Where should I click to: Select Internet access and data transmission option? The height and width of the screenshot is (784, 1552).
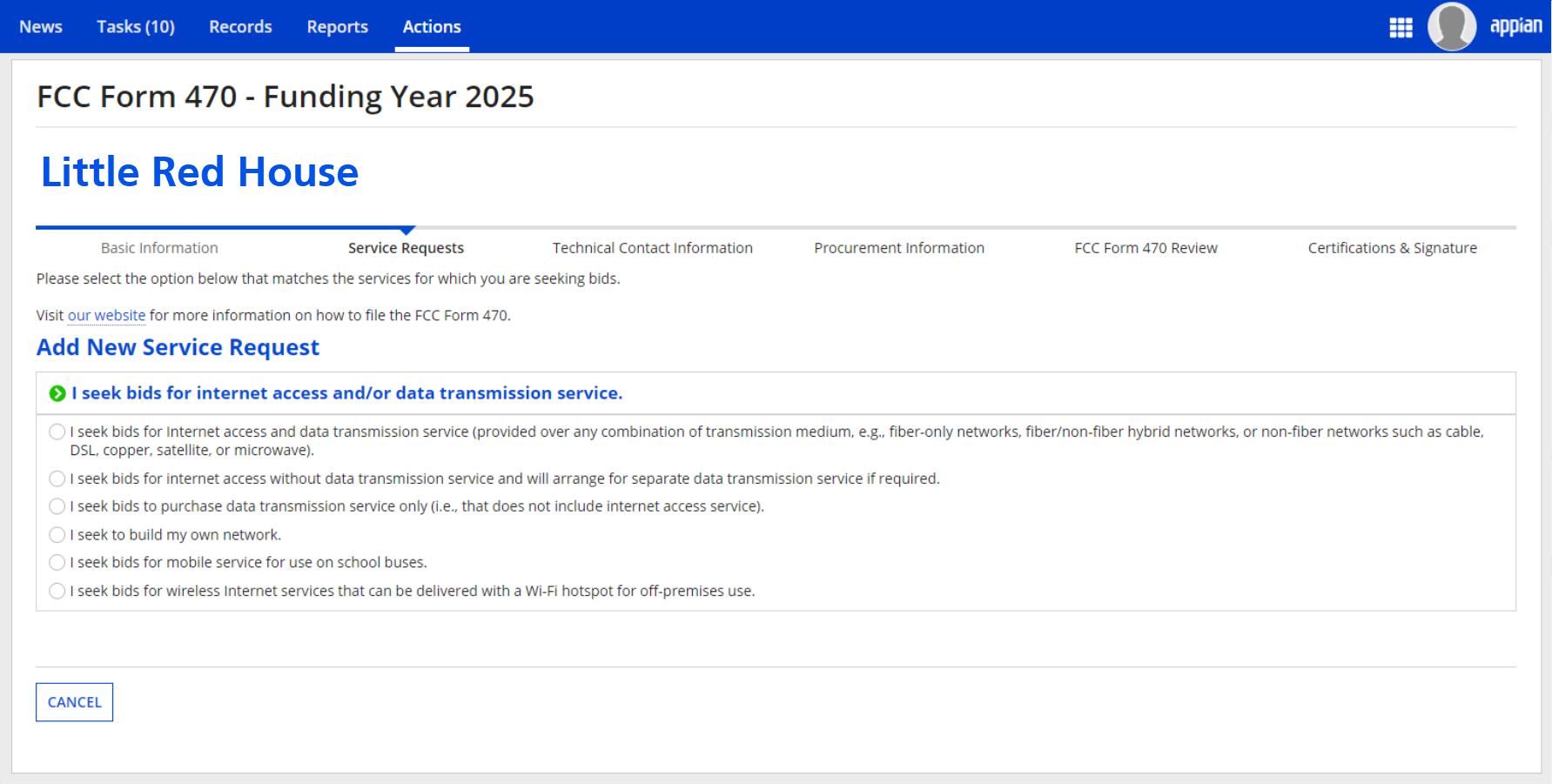point(57,432)
